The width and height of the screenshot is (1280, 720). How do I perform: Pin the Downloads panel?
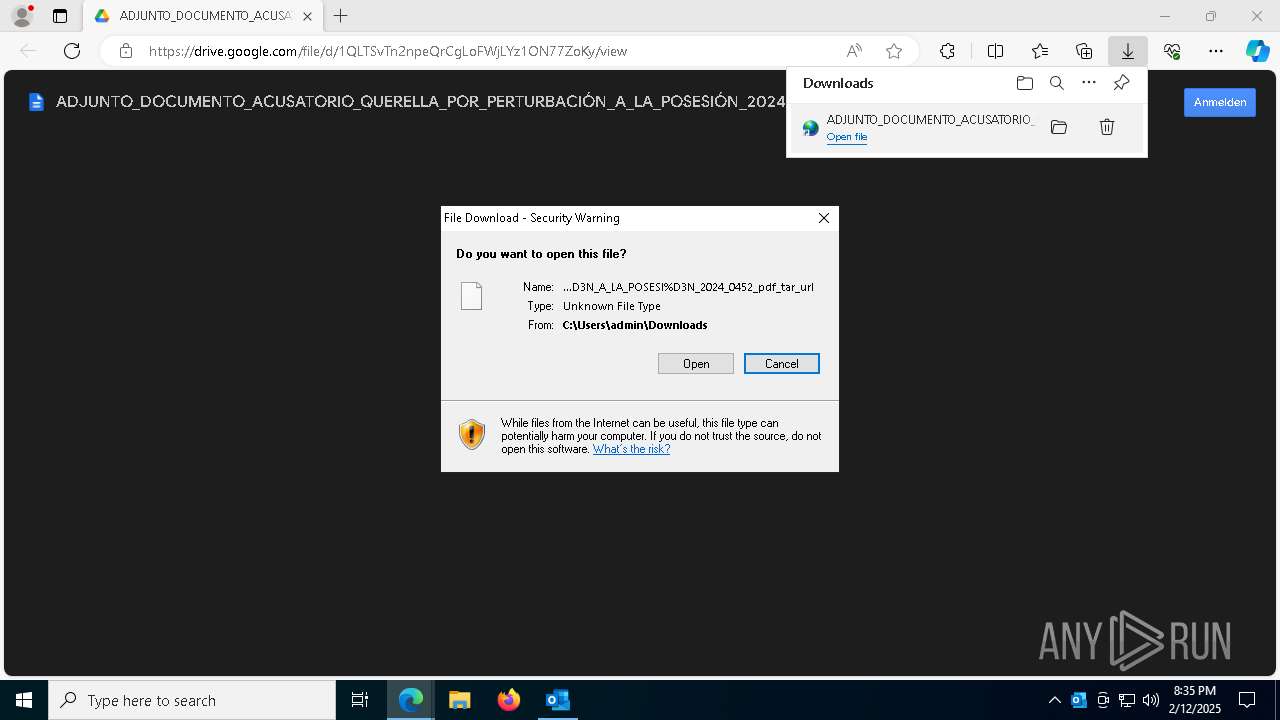1121,83
